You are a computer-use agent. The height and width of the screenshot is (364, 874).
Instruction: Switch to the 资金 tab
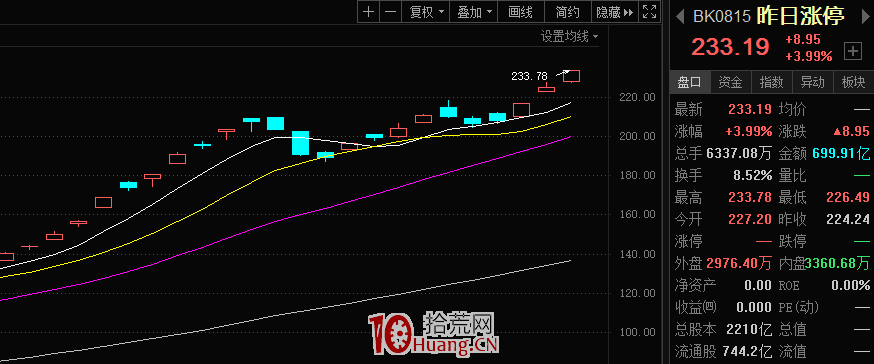730,82
